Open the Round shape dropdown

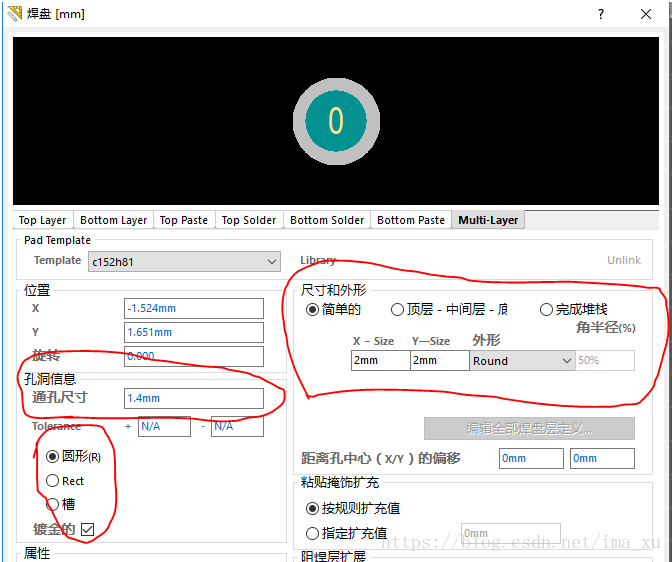click(x=523, y=361)
